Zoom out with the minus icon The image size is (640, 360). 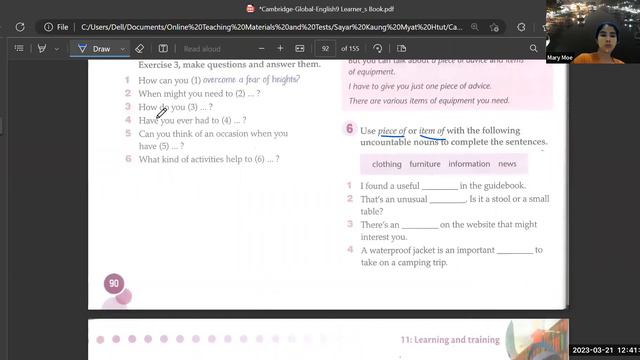[x=261, y=49]
